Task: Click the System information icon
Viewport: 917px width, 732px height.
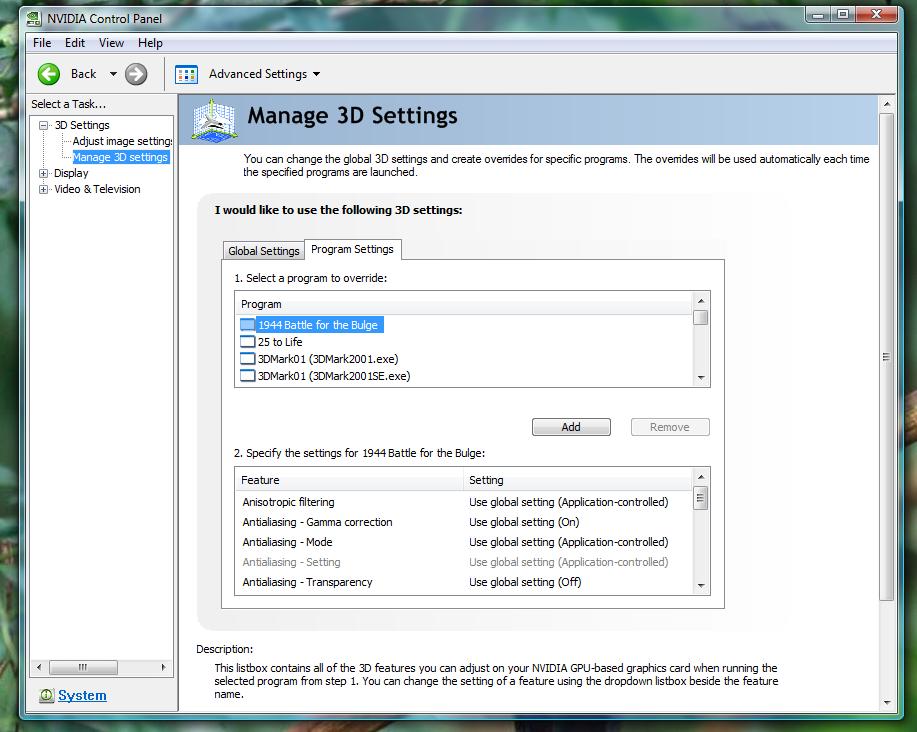Action: pyautogui.click(x=46, y=696)
